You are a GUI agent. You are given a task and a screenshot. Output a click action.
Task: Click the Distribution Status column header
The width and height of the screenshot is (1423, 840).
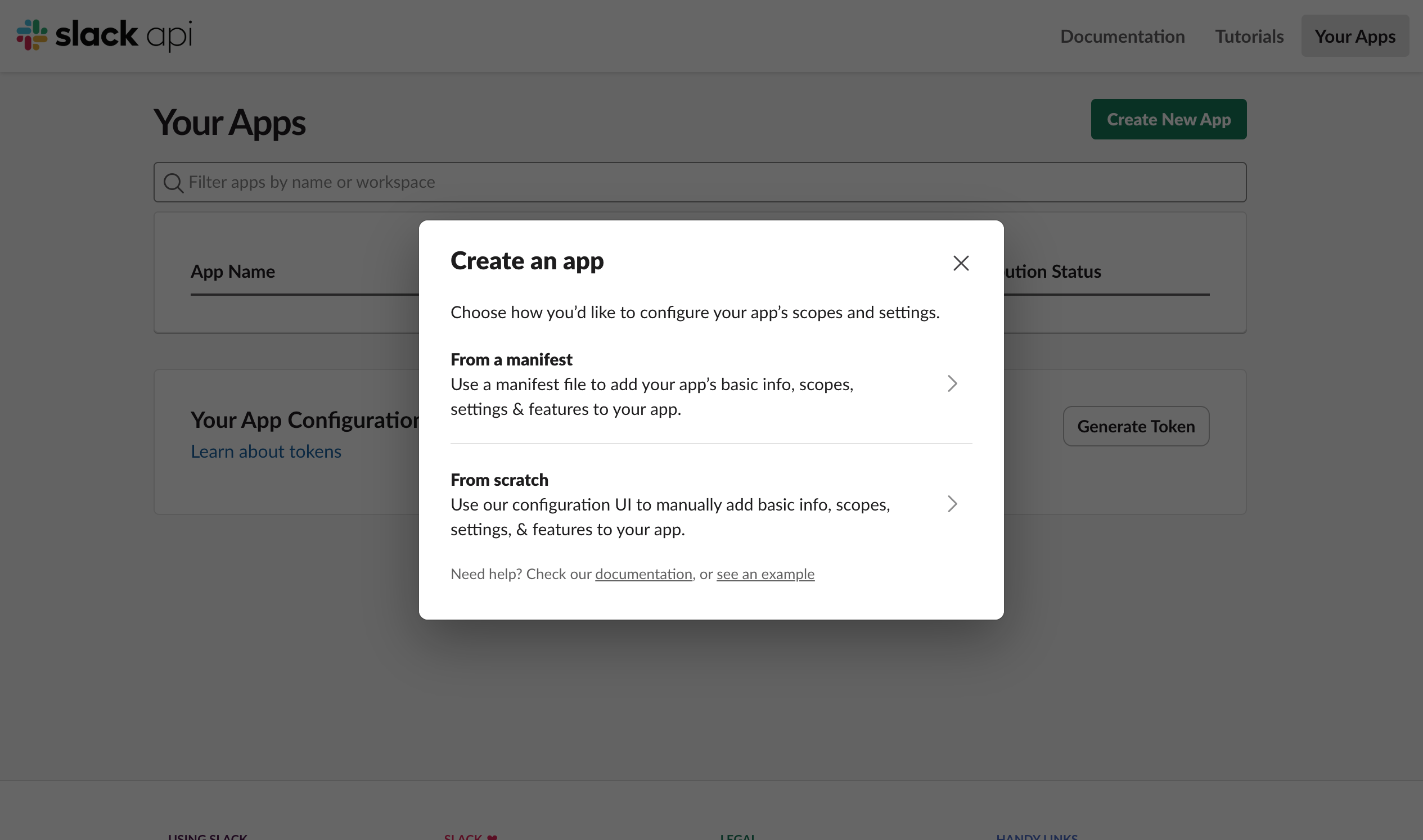[1053, 271]
